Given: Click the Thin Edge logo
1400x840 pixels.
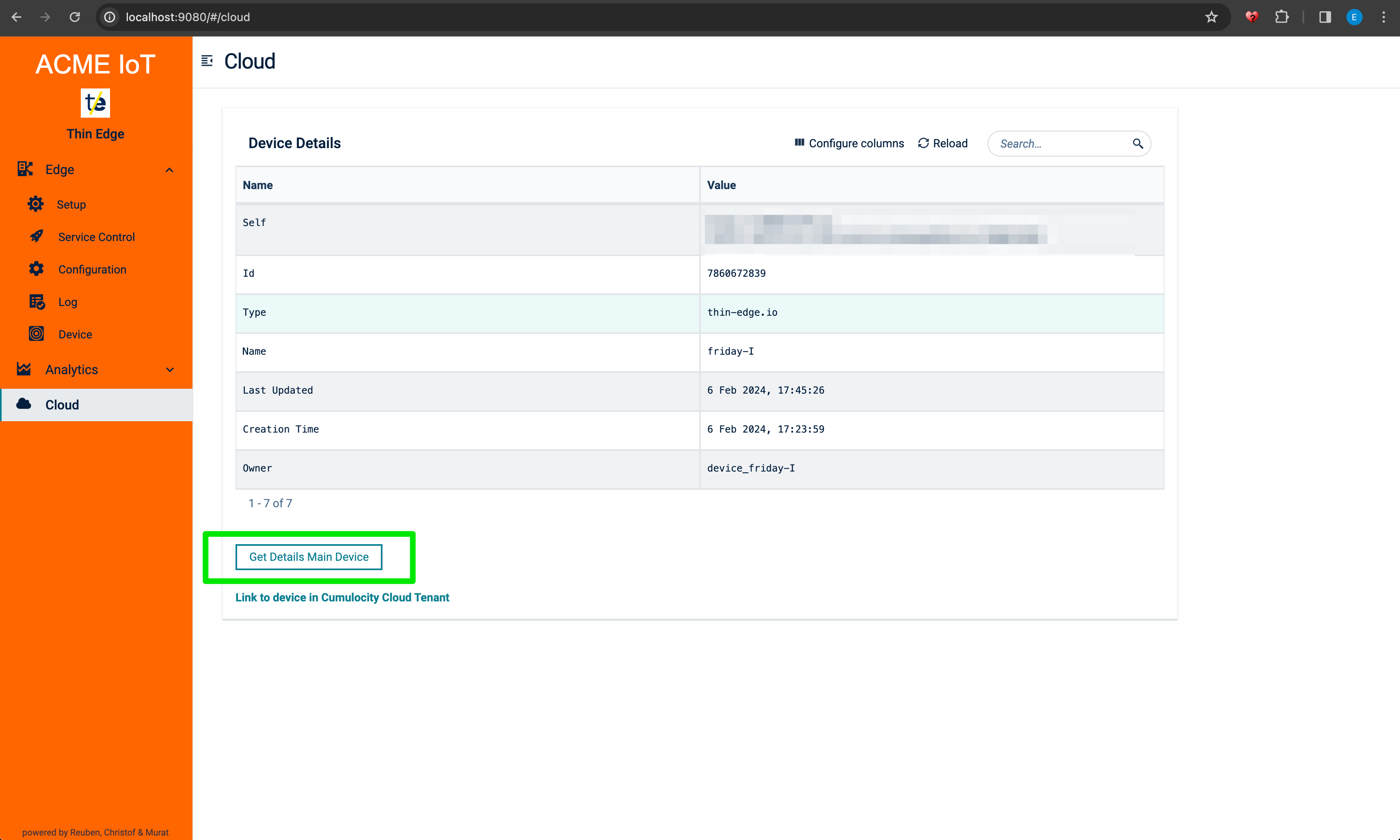Looking at the screenshot, I should click(x=95, y=103).
